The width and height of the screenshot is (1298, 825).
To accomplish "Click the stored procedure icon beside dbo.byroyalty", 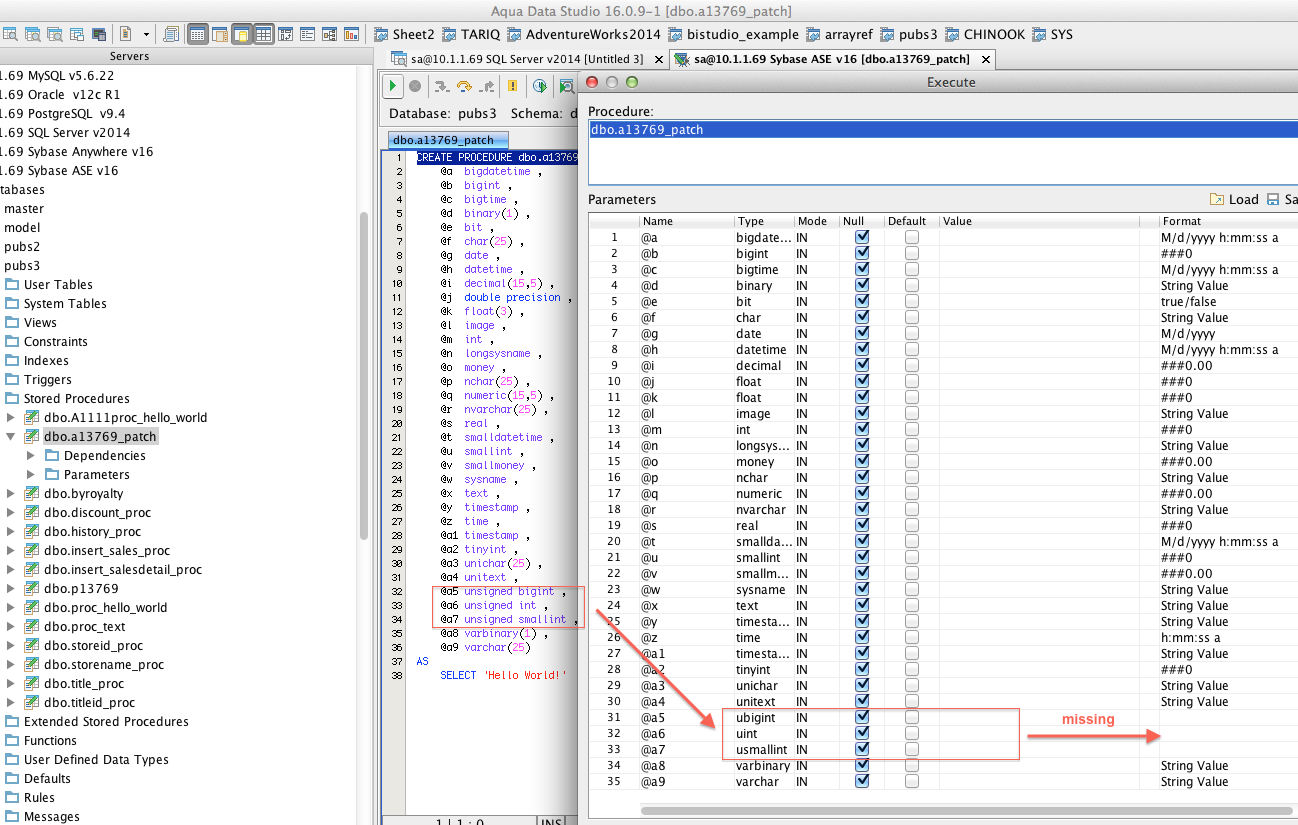I will tap(32, 494).
